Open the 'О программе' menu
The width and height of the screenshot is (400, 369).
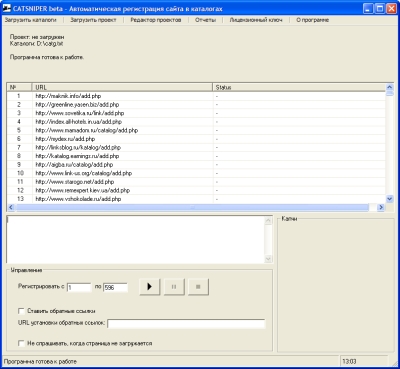pyautogui.click(x=312, y=20)
